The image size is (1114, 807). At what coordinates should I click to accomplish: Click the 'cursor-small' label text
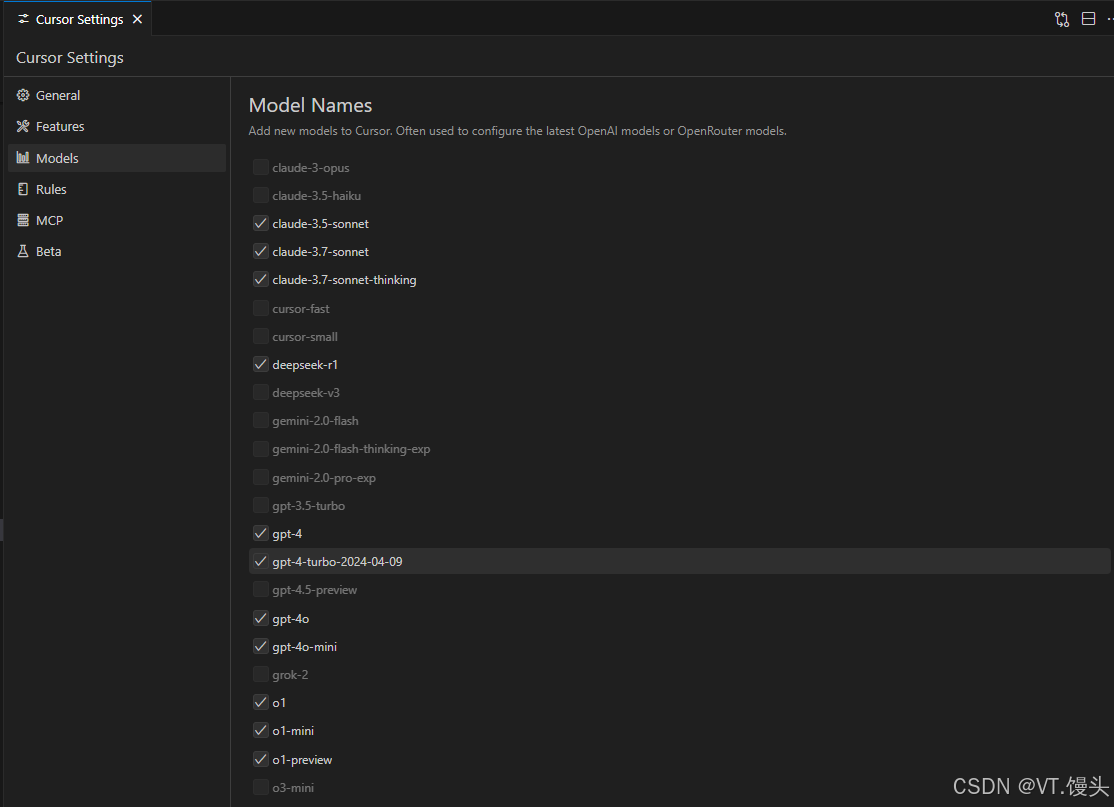305,337
